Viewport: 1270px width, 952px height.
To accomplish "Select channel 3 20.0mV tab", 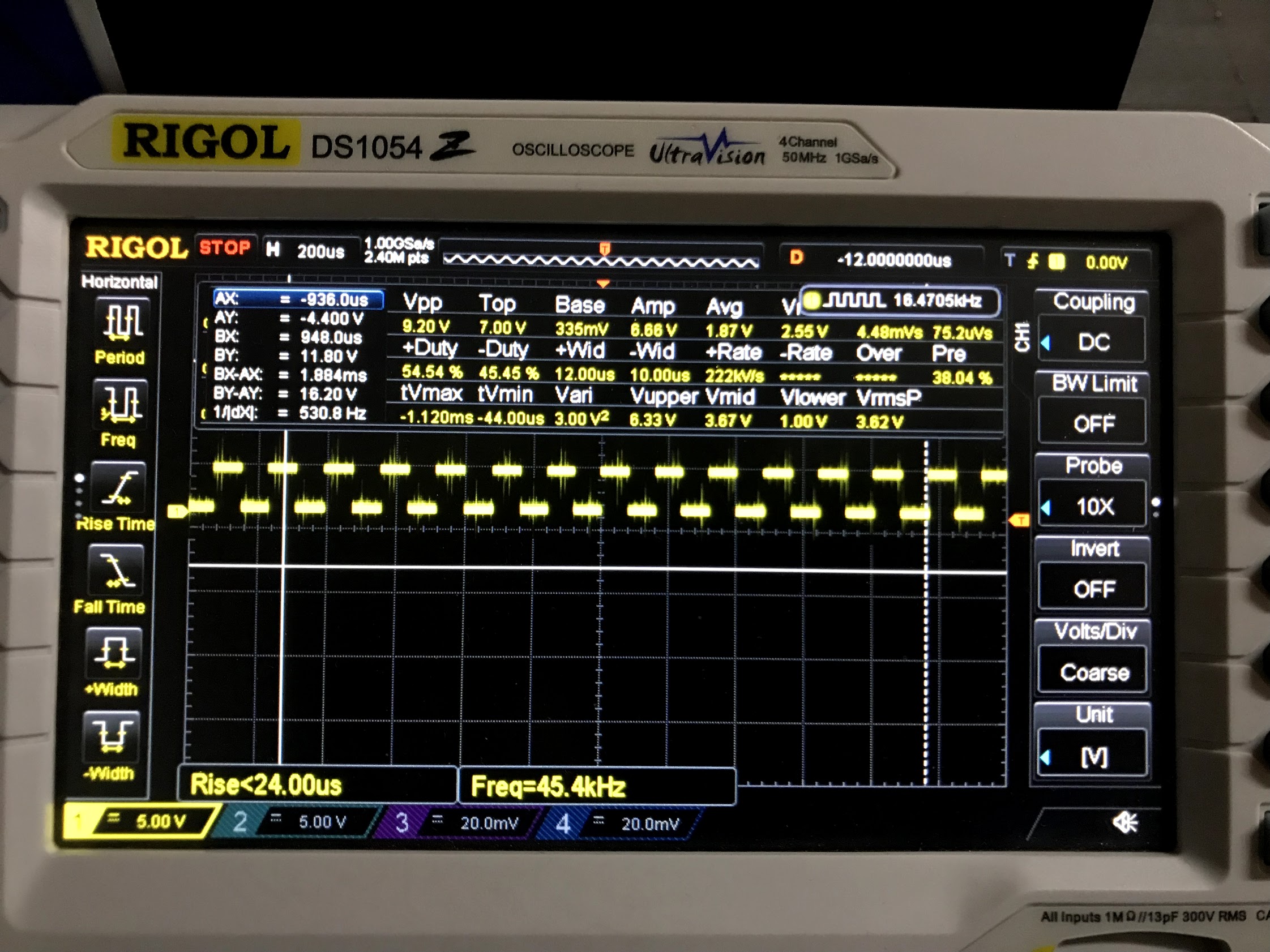I will [x=459, y=823].
